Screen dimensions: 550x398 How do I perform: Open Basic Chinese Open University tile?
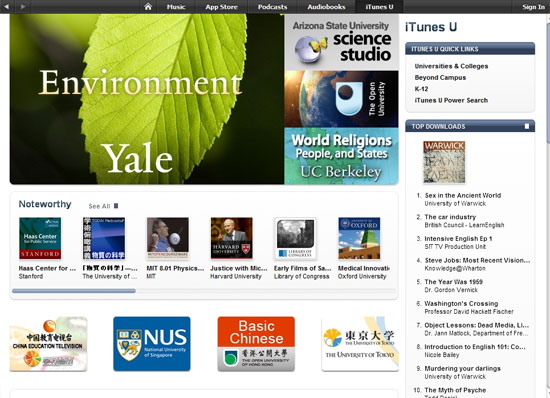click(x=256, y=344)
